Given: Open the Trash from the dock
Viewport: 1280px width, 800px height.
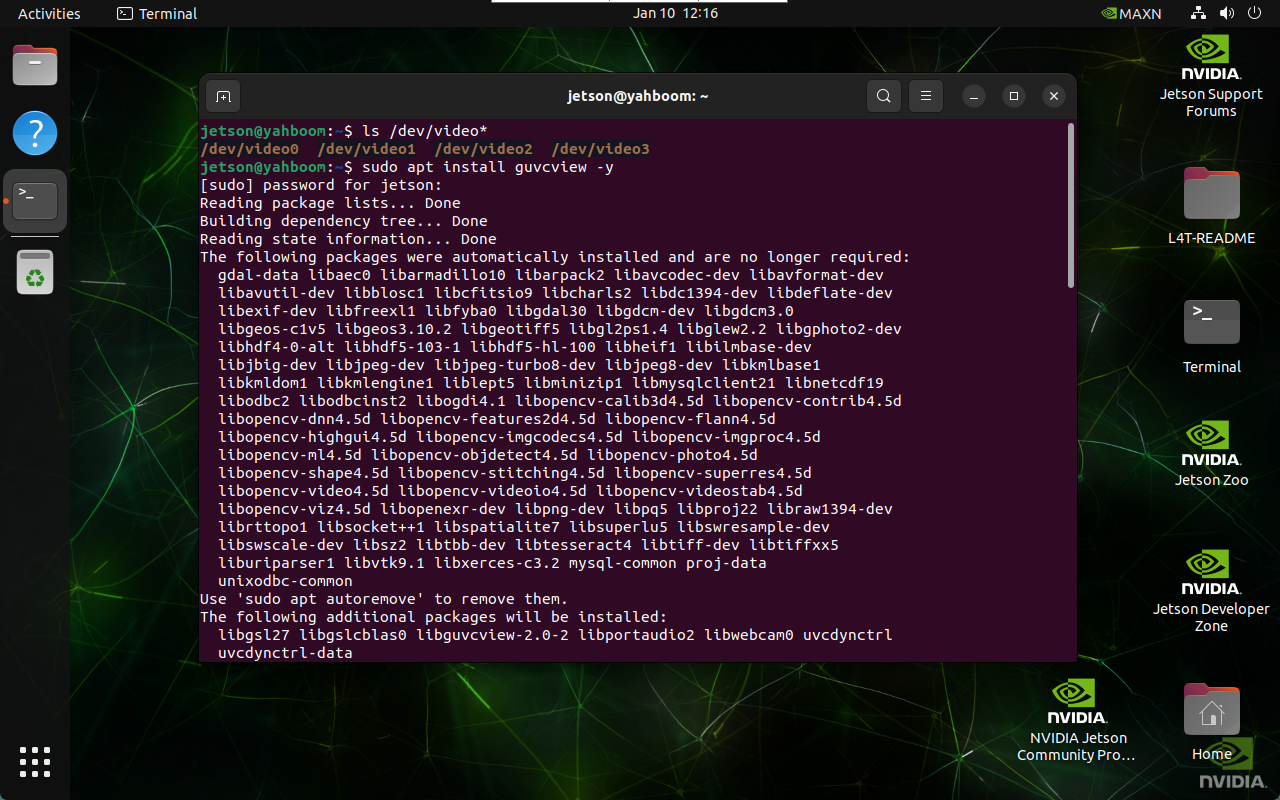Looking at the screenshot, I should [x=35, y=272].
